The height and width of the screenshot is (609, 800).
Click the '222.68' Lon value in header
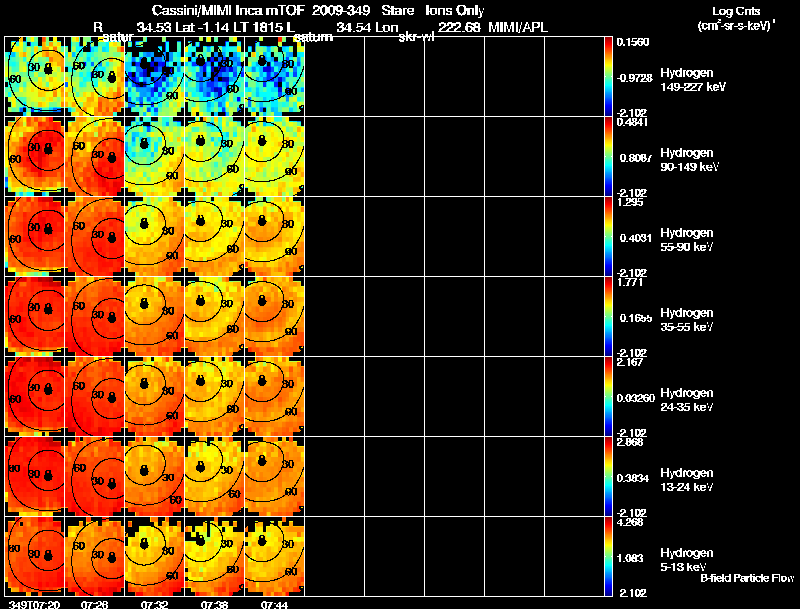tap(459, 28)
